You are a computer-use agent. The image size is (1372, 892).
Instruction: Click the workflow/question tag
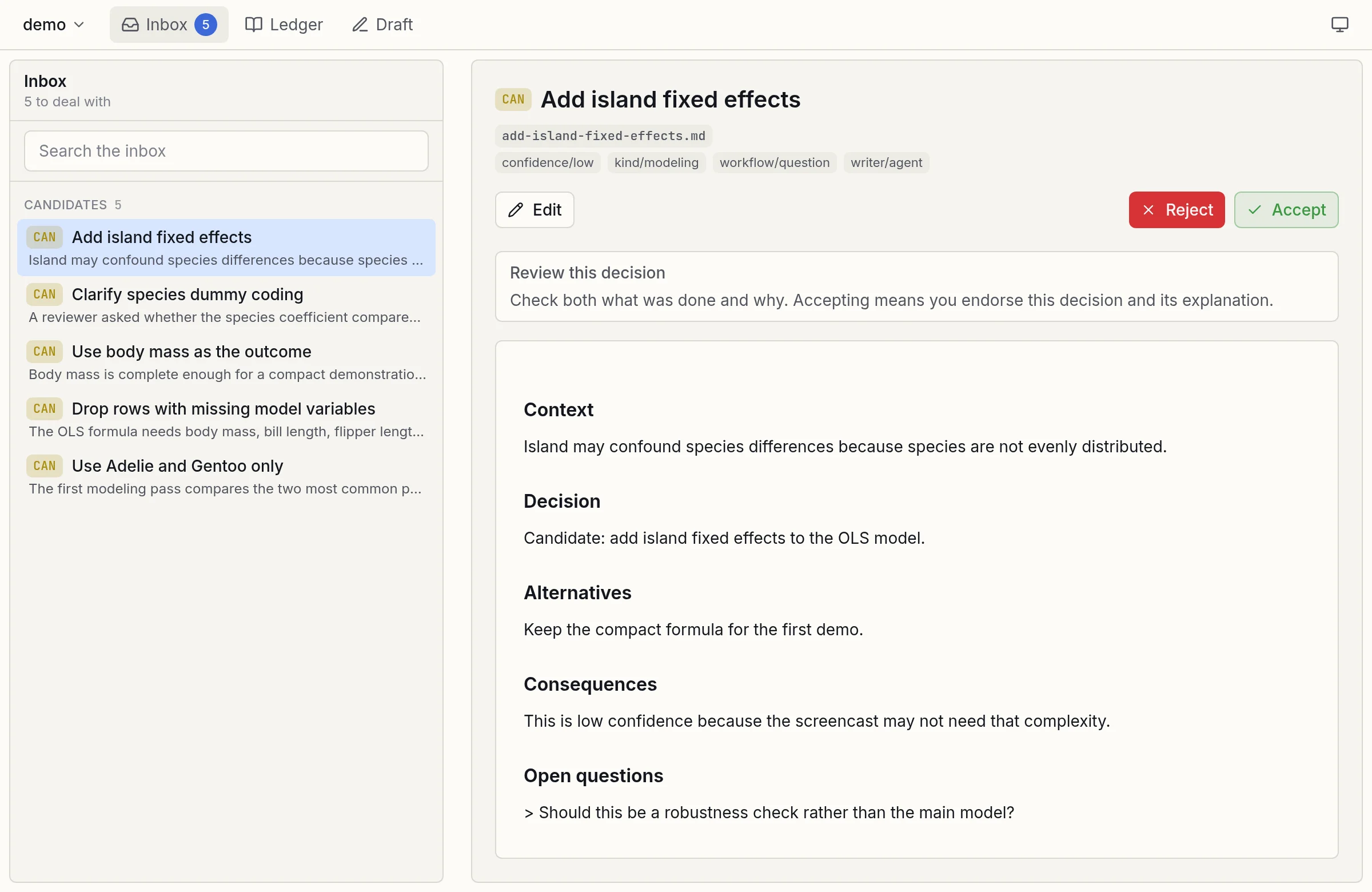[x=775, y=162]
